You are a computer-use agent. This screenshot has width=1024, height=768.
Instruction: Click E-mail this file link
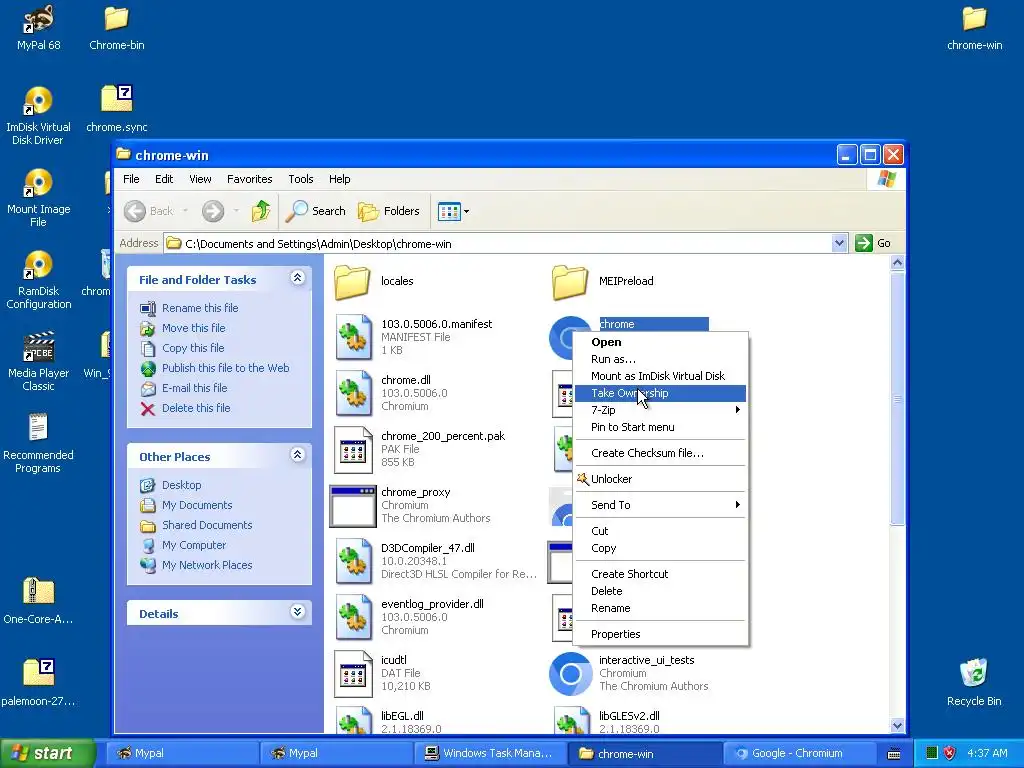(195, 388)
